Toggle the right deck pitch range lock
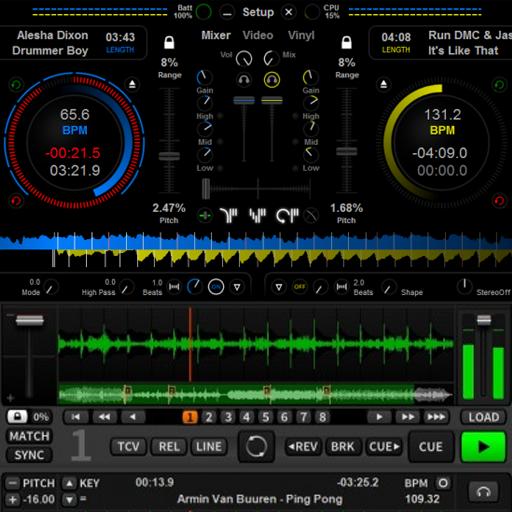 [x=347, y=42]
